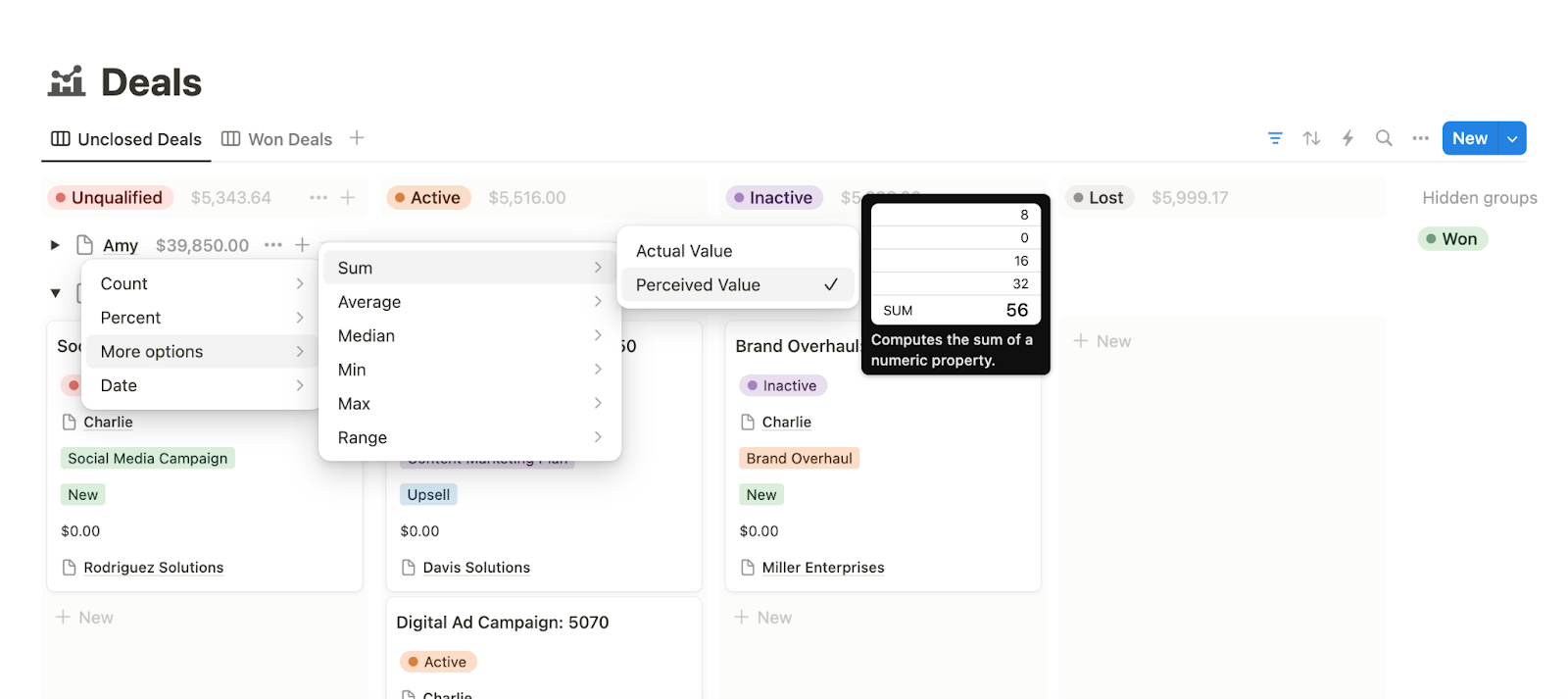Expand the Average submenu
Viewport: 1568px width, 699px height.
469,302
